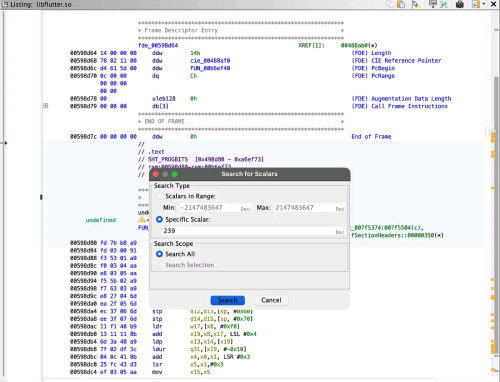Click the '* END OF FRAME' header text

[161, 121]
